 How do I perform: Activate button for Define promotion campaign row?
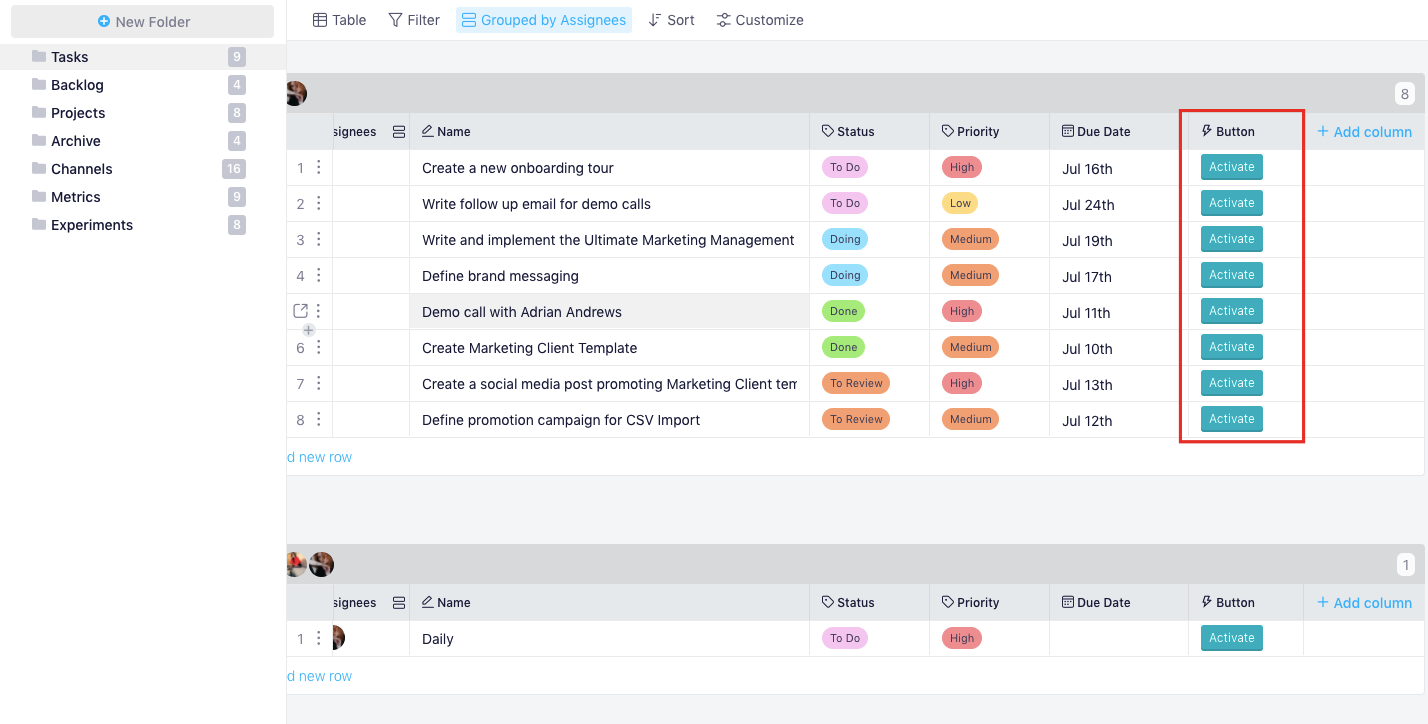(1232, 419)
